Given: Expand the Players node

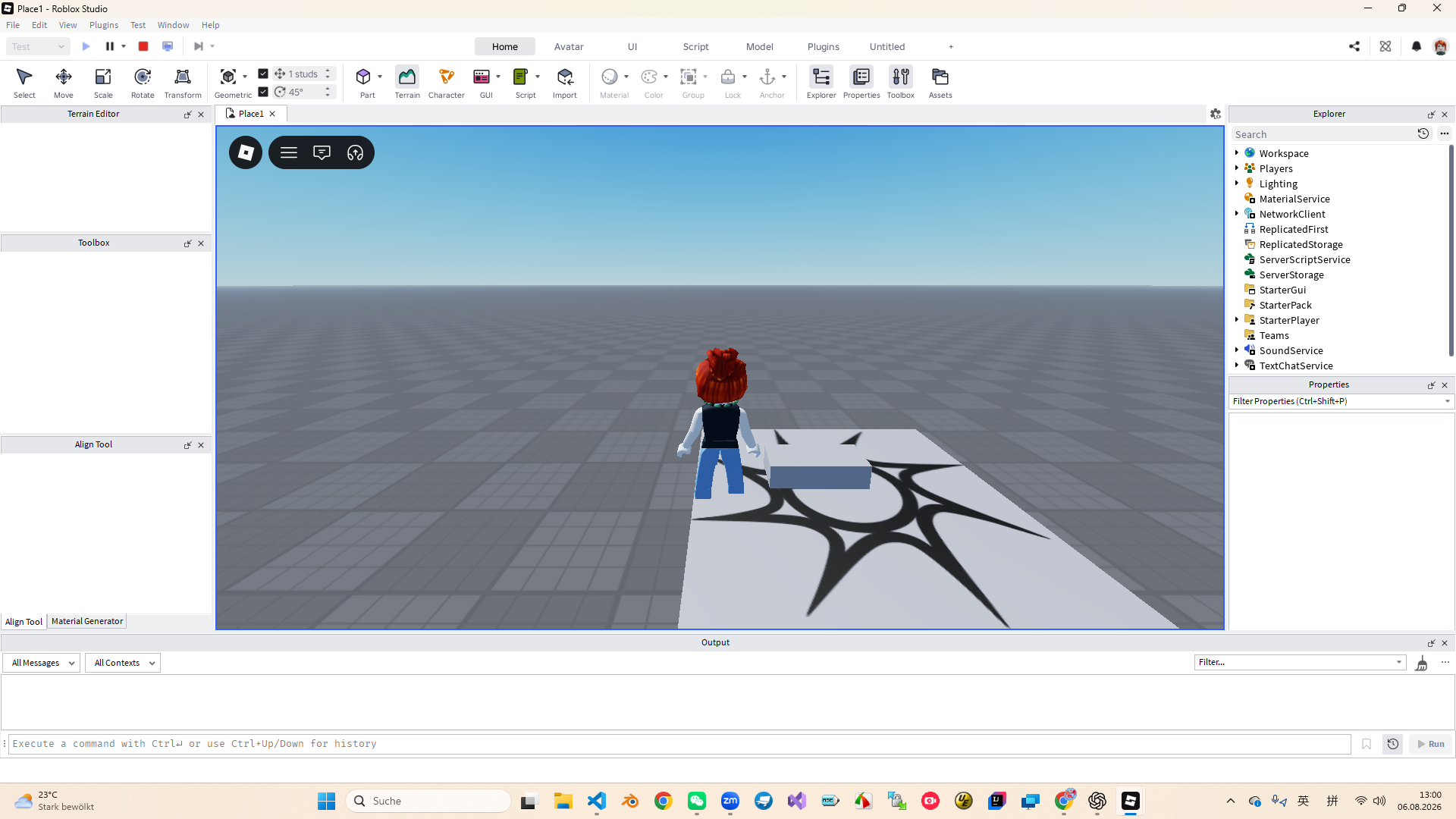Looking at the screenshot, I should (1237, 168).
